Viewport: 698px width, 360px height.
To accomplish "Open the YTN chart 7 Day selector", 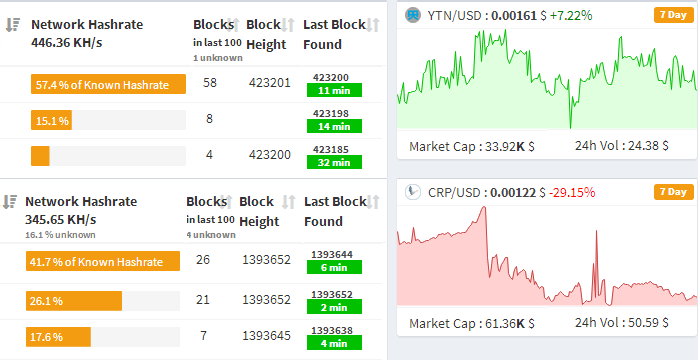I will pos(674,15).
